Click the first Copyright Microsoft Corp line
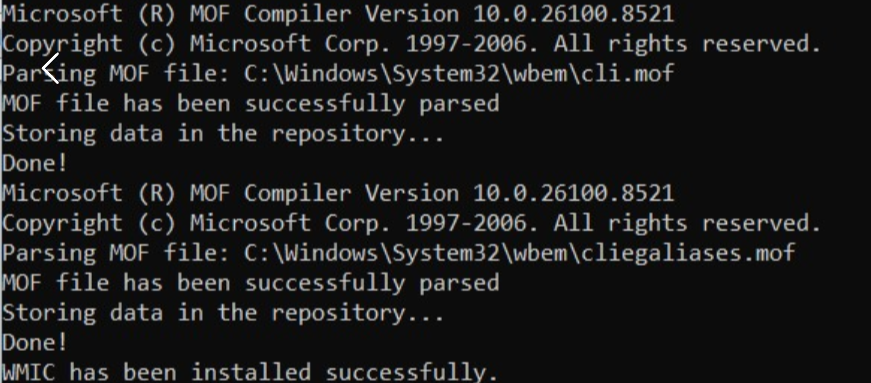 point(411,44)
